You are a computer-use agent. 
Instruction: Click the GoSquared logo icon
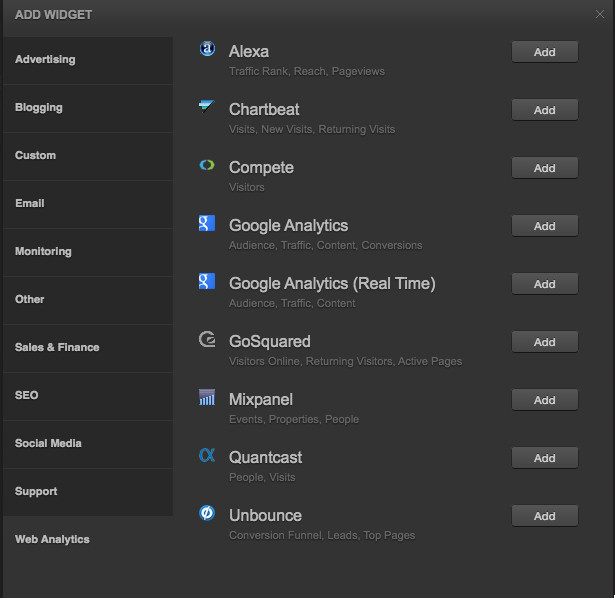click(207, 339)
